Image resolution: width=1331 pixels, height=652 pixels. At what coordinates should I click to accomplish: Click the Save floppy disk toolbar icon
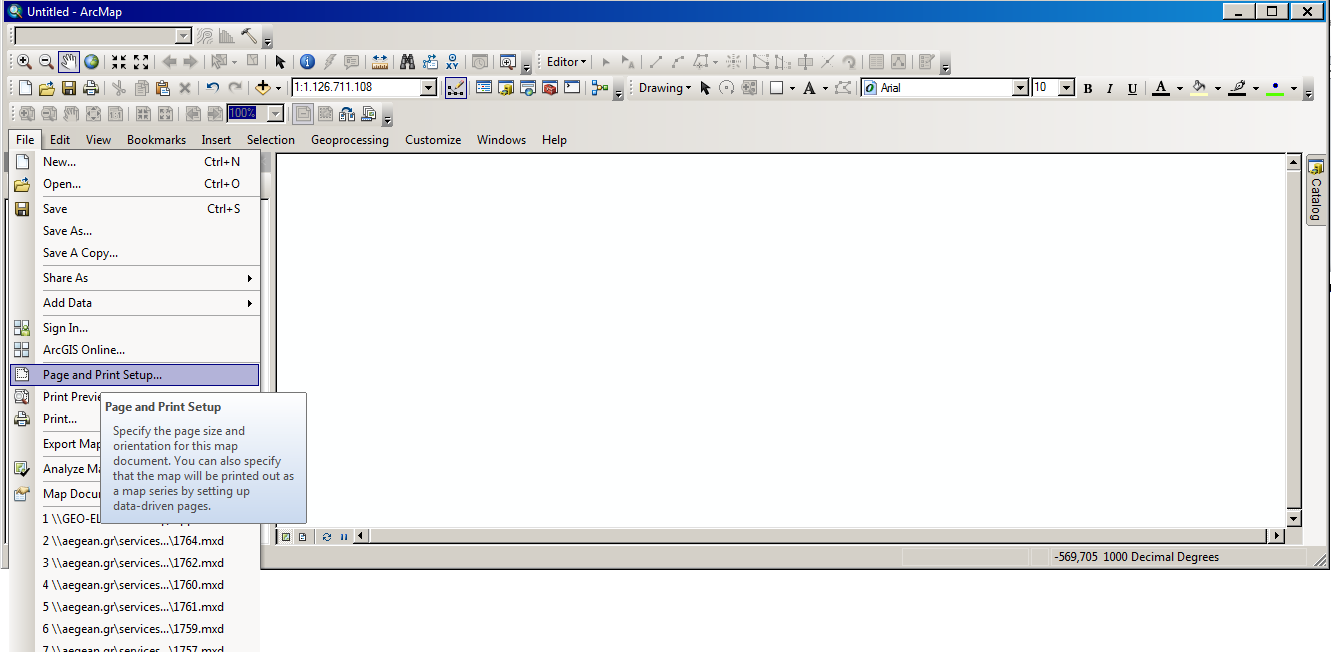[x=69, y=88]
